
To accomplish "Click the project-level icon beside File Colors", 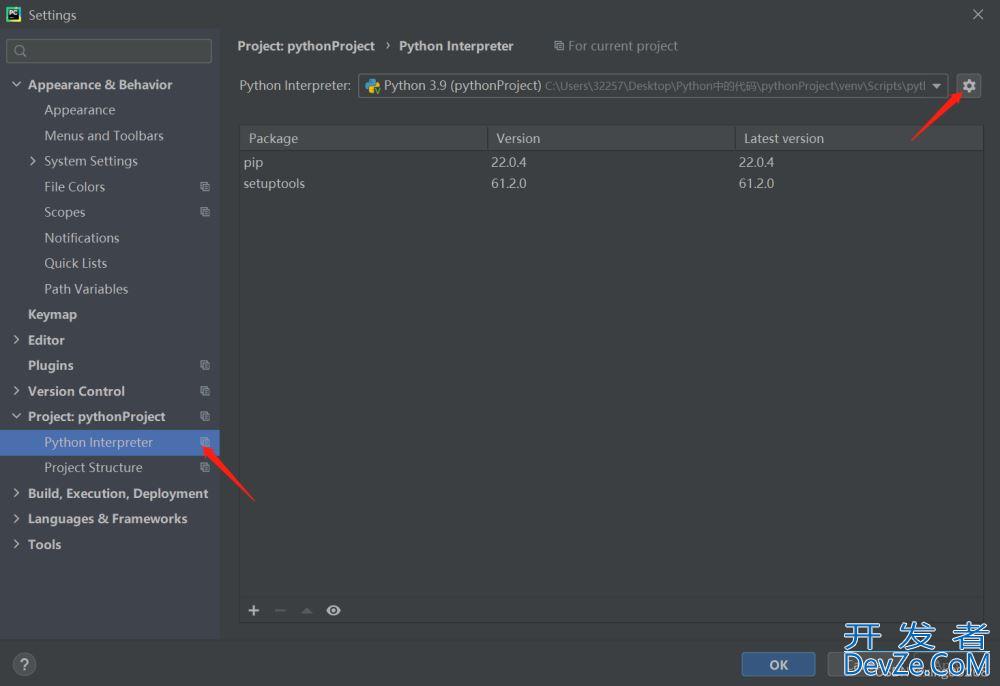I will [x=205, y=186].
